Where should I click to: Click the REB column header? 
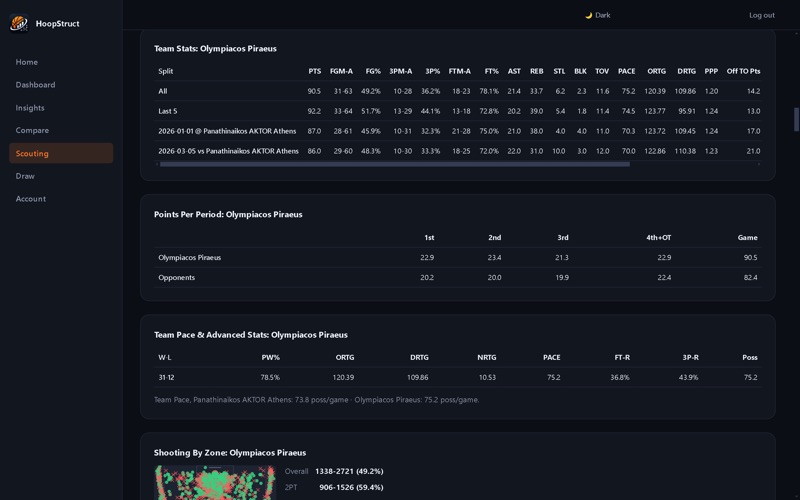(536, 71)
